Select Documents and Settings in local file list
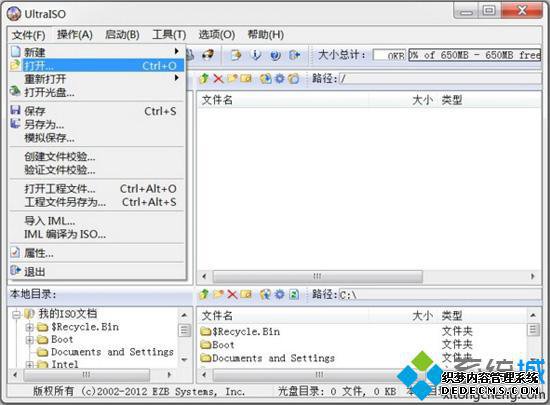Screen dimensions: 550x405 [273, 358]
